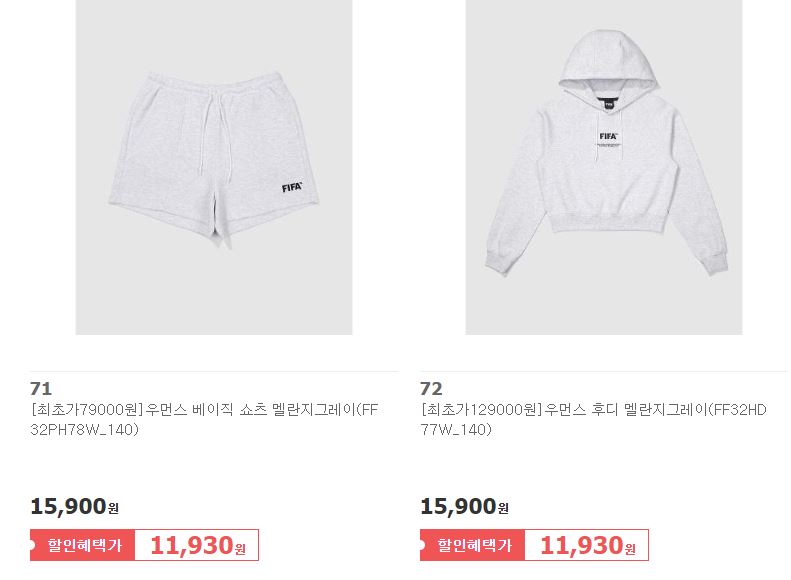The image size is (791, 580).
Task: Click the 할인혜택가 badge for the hoodie
Action: coord(472,545)
